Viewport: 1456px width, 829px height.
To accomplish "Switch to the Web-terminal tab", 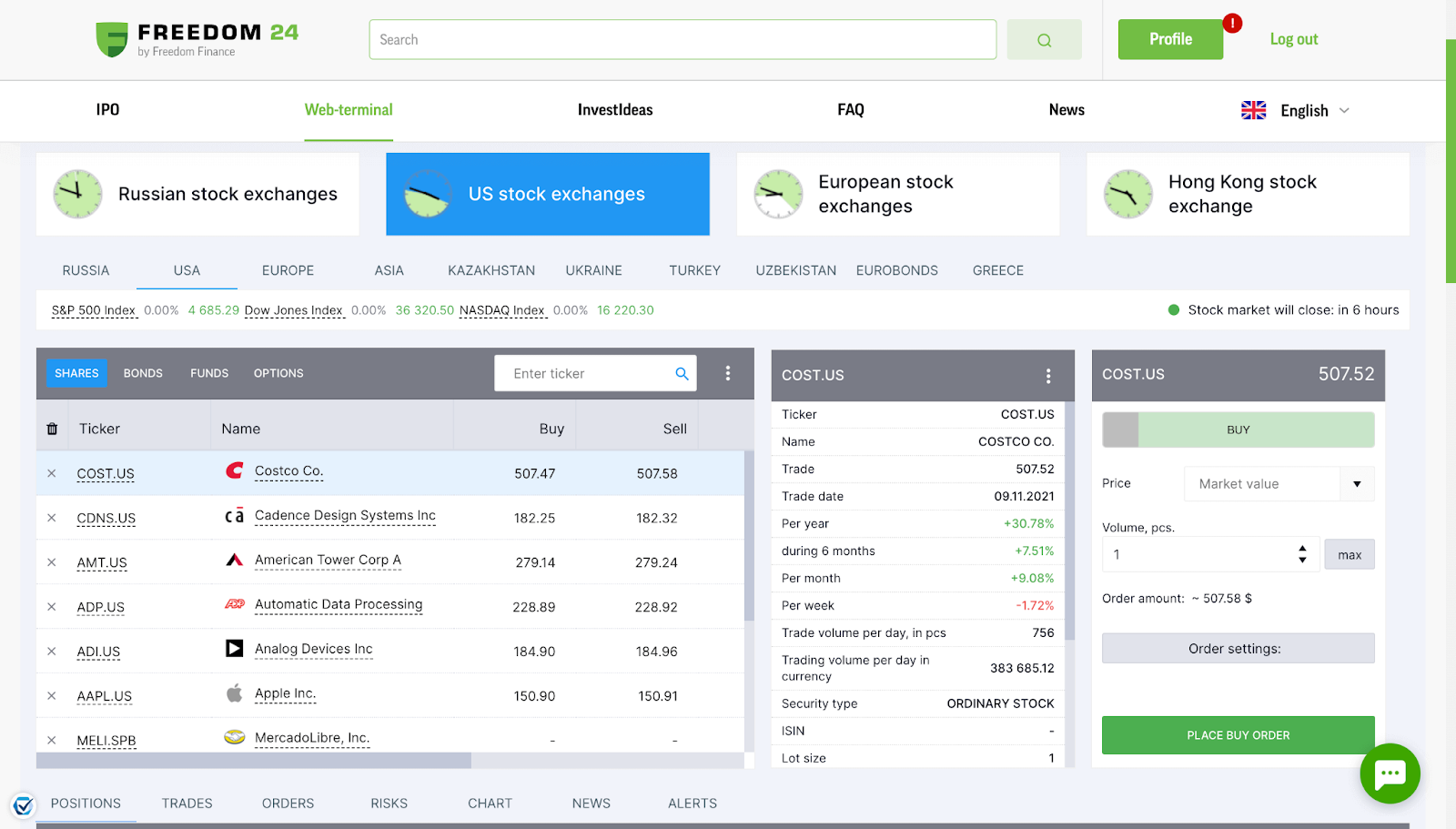I will point(349,110).
